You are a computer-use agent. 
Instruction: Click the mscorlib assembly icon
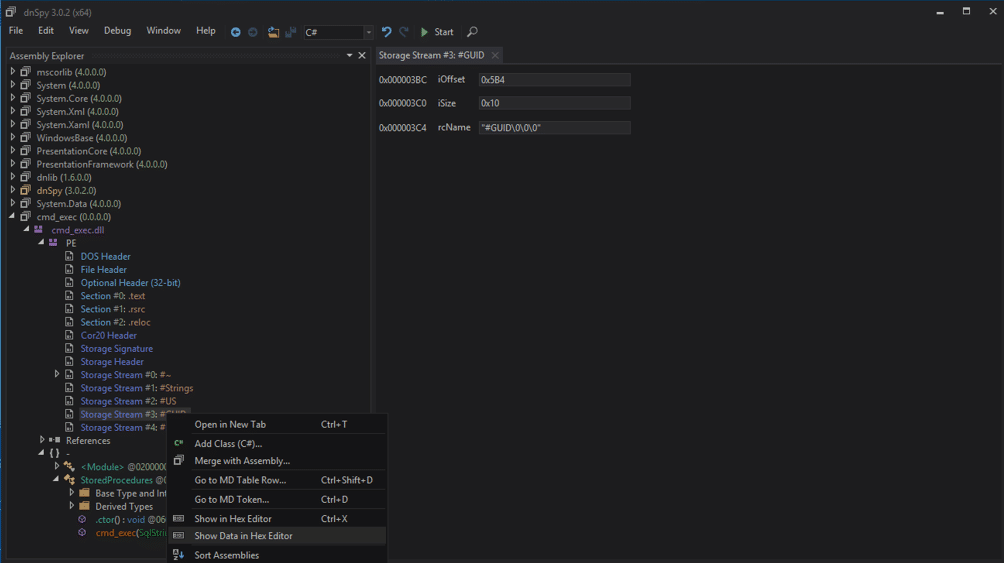coord(25,72)
